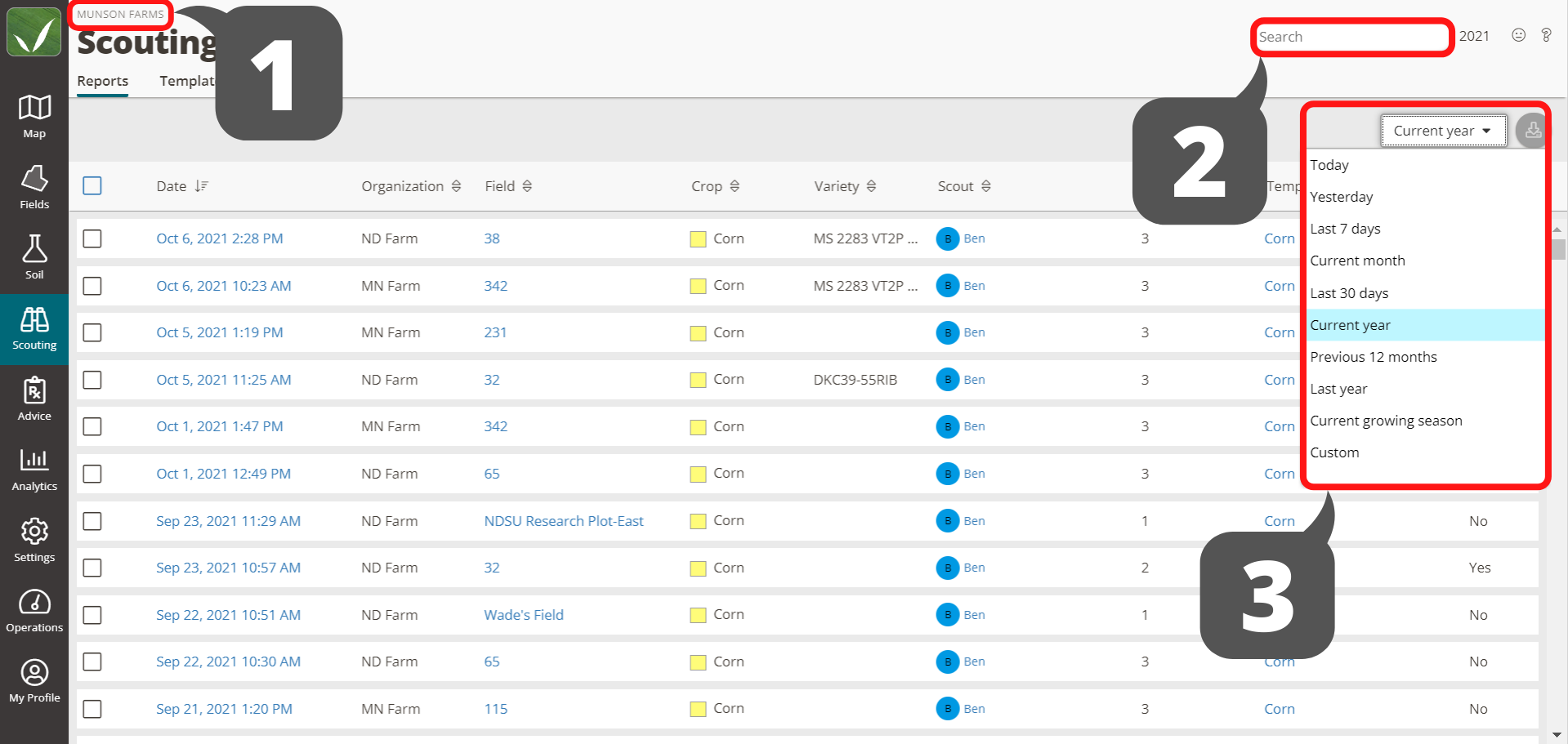Check the Oct 1, 2021 1:47 PM row
This screenshot has height=744, width=1568.
[x=92, y=426]
